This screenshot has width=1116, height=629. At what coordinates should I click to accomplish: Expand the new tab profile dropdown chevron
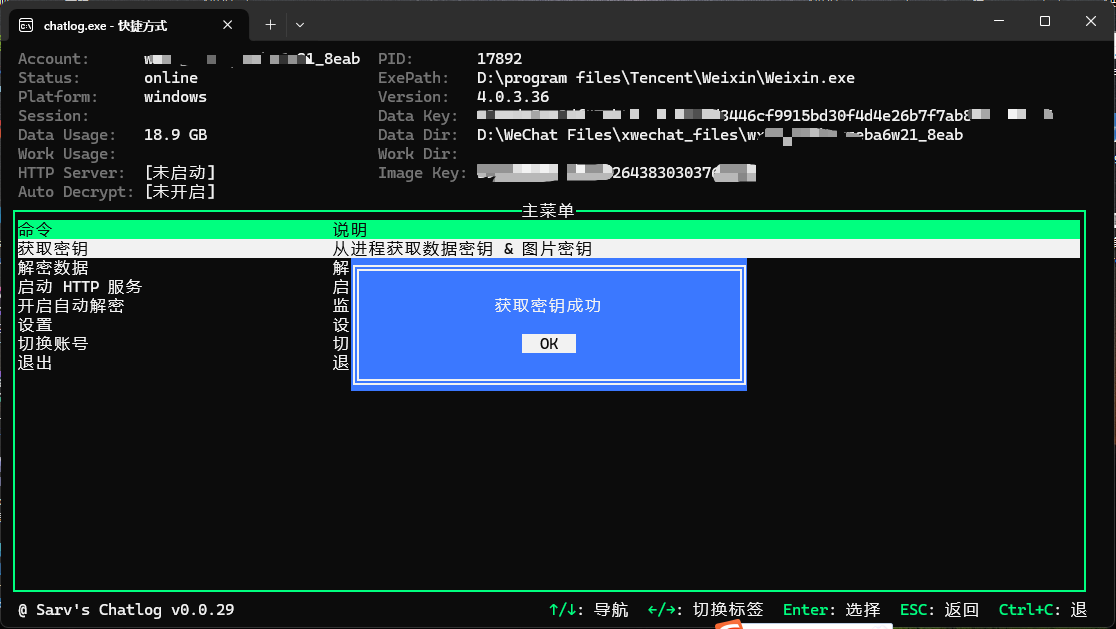coord(300,24)
